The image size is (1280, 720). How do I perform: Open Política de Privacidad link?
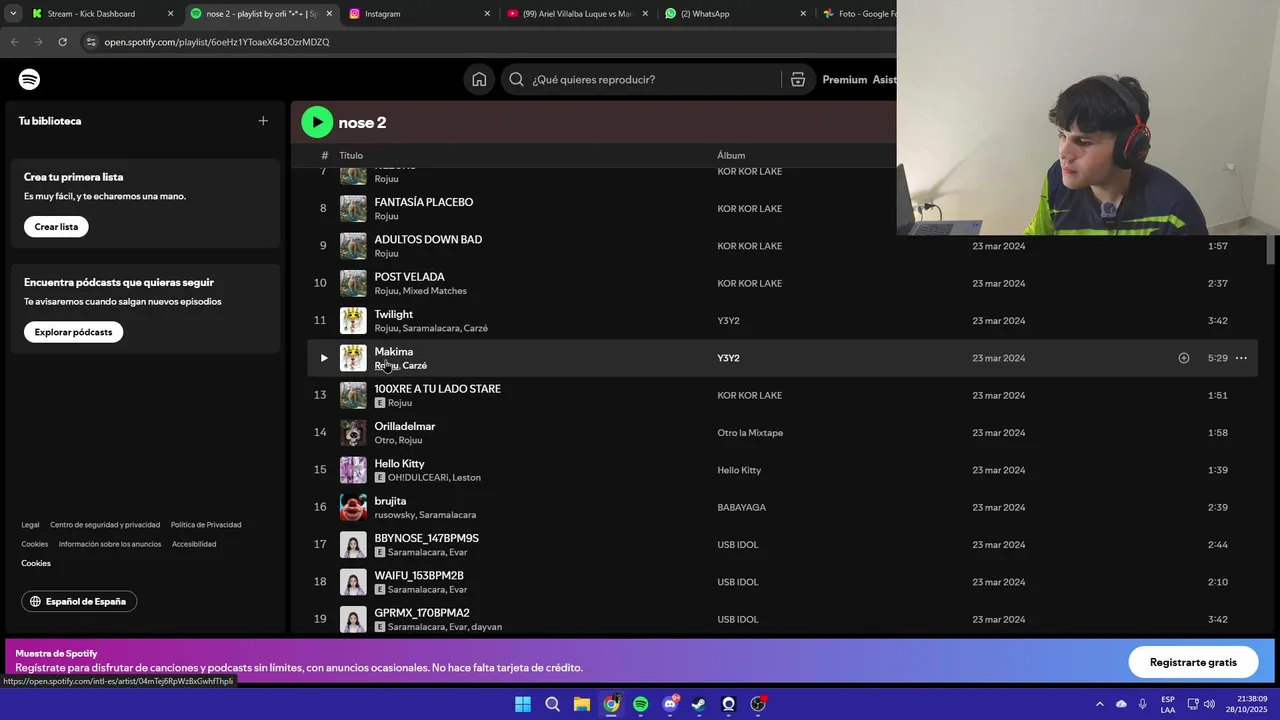point(206,525)
